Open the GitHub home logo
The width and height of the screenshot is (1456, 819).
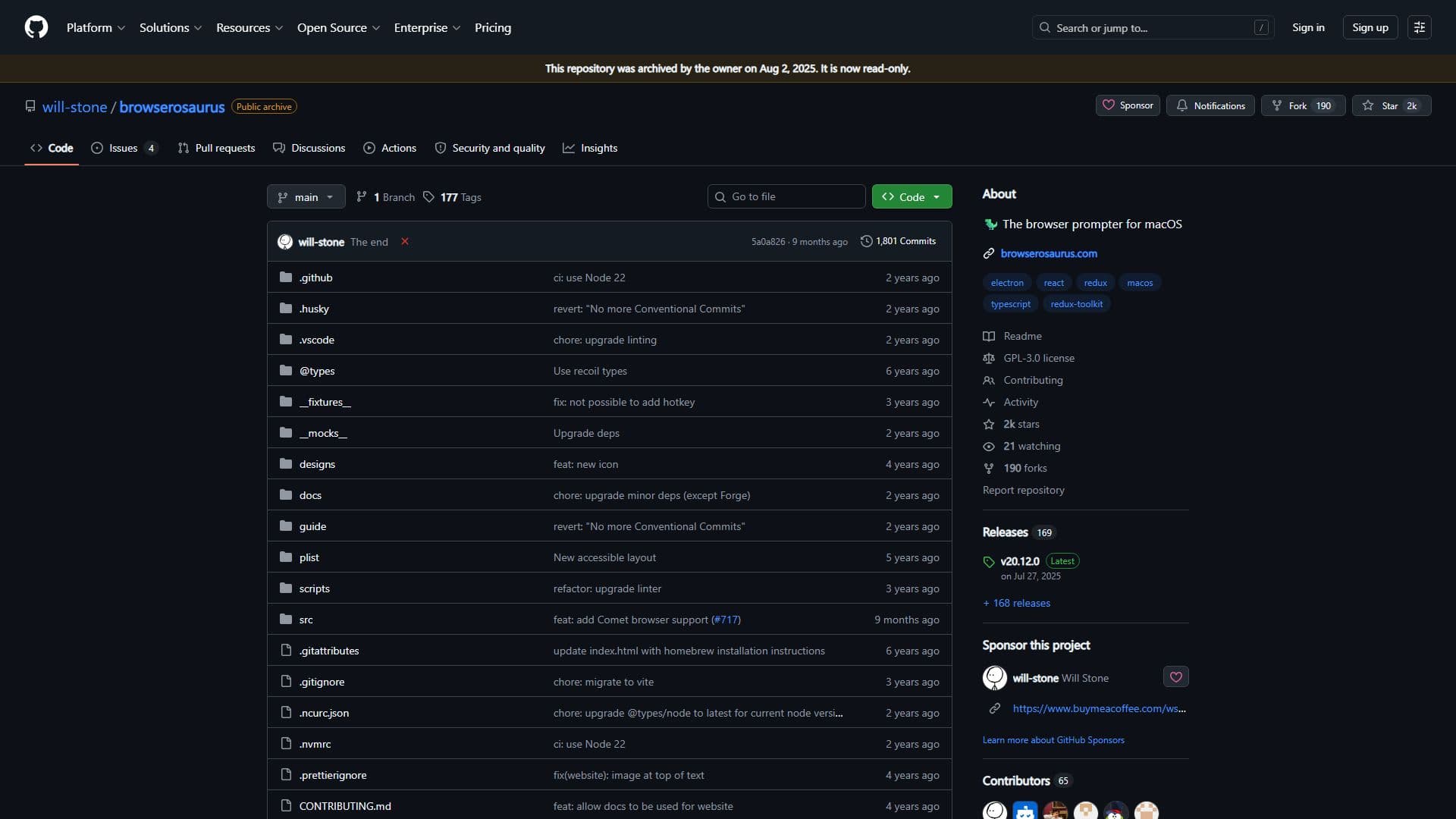coord(36,27)
